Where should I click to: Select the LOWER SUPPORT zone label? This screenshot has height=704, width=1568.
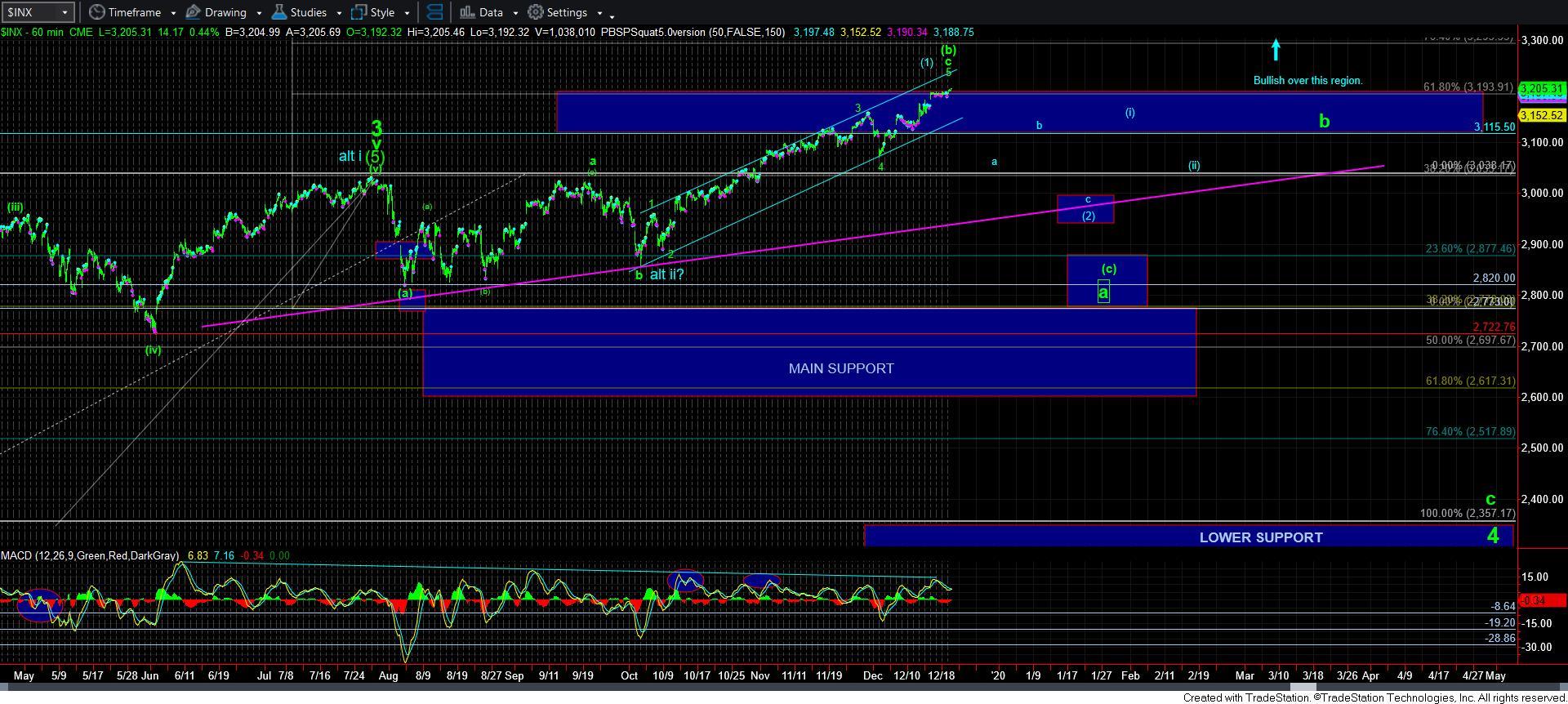click(1260, 537)
